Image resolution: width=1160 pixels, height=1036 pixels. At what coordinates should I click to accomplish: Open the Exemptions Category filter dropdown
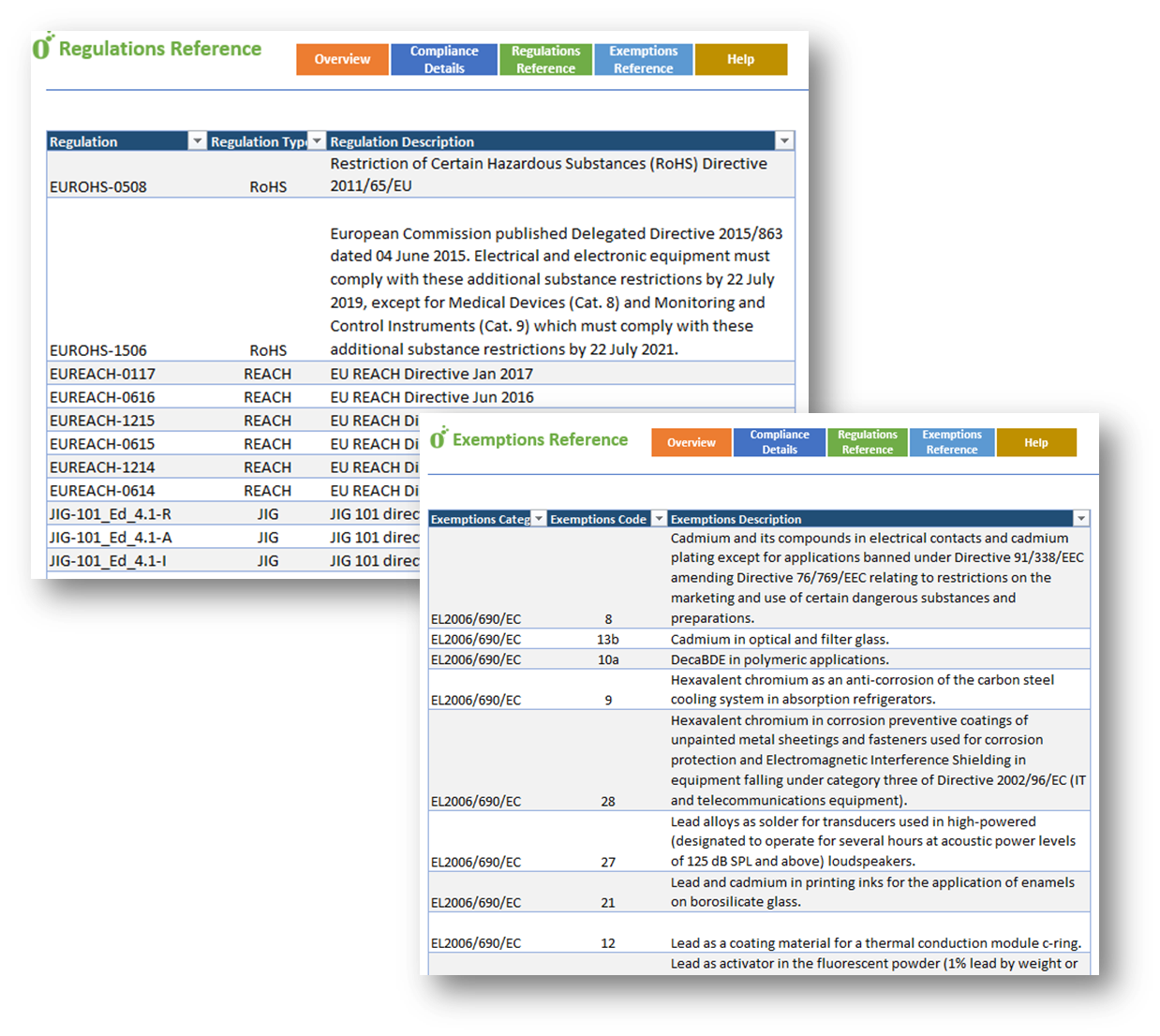(539, 519)
